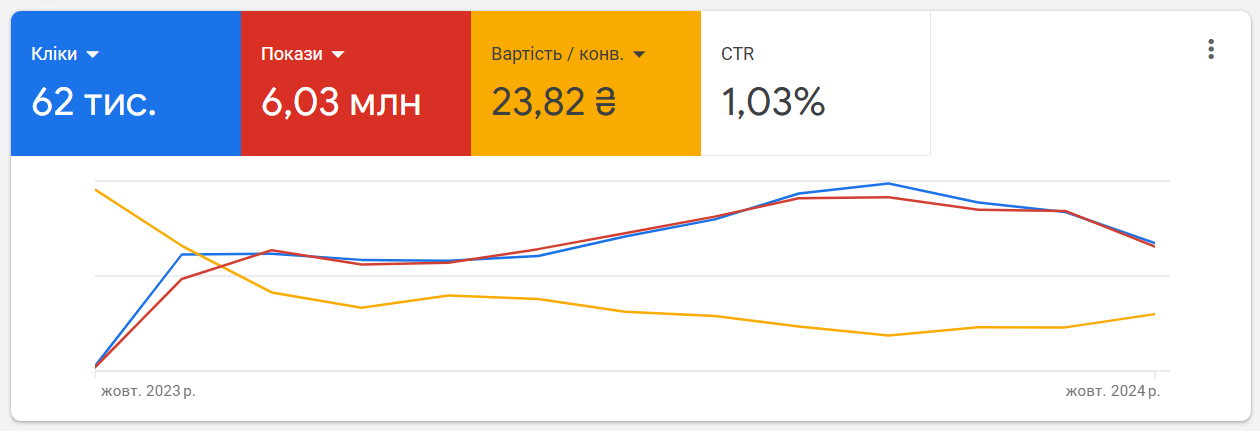Click the жовт. 2024 р. axis label
The height and width of the screenshot is (431, 1260).
pos(1112,391)
